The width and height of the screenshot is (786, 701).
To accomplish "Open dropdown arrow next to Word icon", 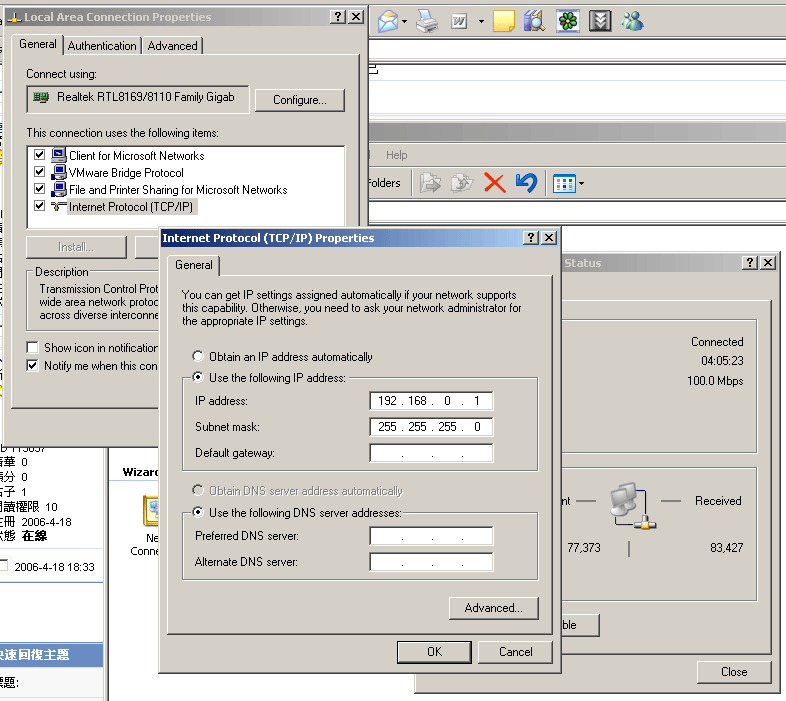I will (481, 21).
